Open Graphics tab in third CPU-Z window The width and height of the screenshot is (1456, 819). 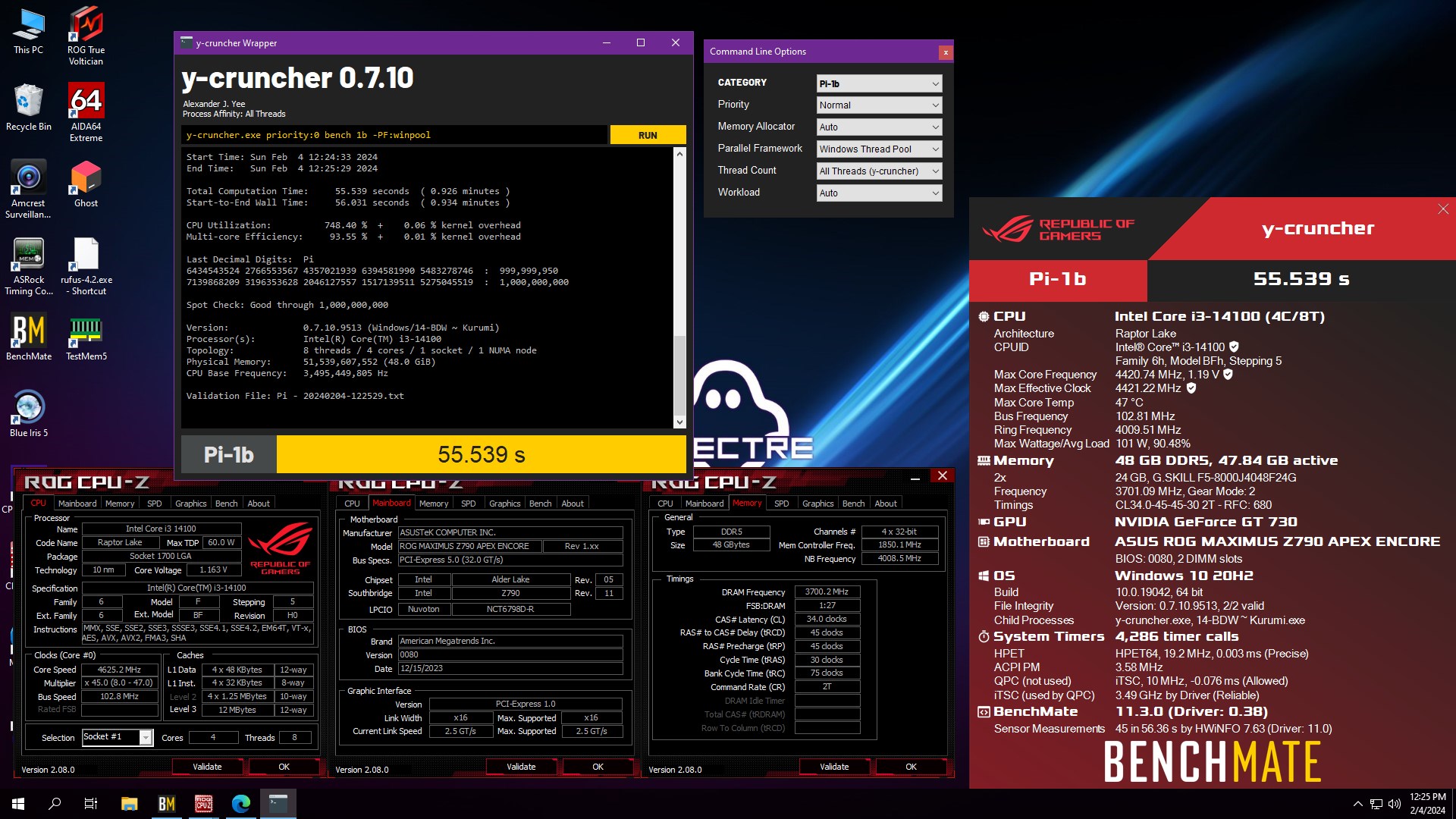817,504
